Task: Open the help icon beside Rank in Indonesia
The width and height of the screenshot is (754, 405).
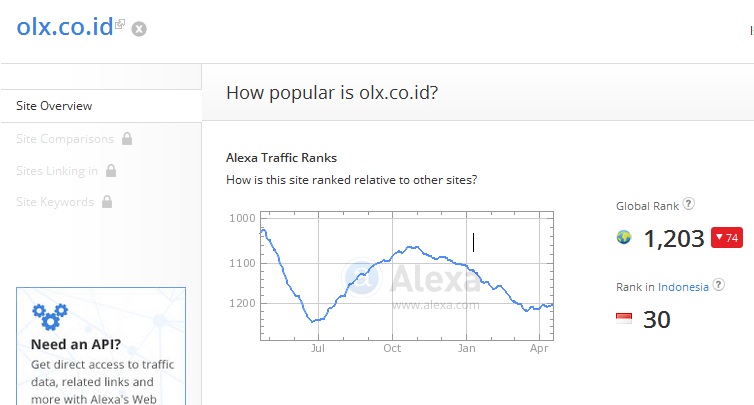Action: click(x=718, y=286)
